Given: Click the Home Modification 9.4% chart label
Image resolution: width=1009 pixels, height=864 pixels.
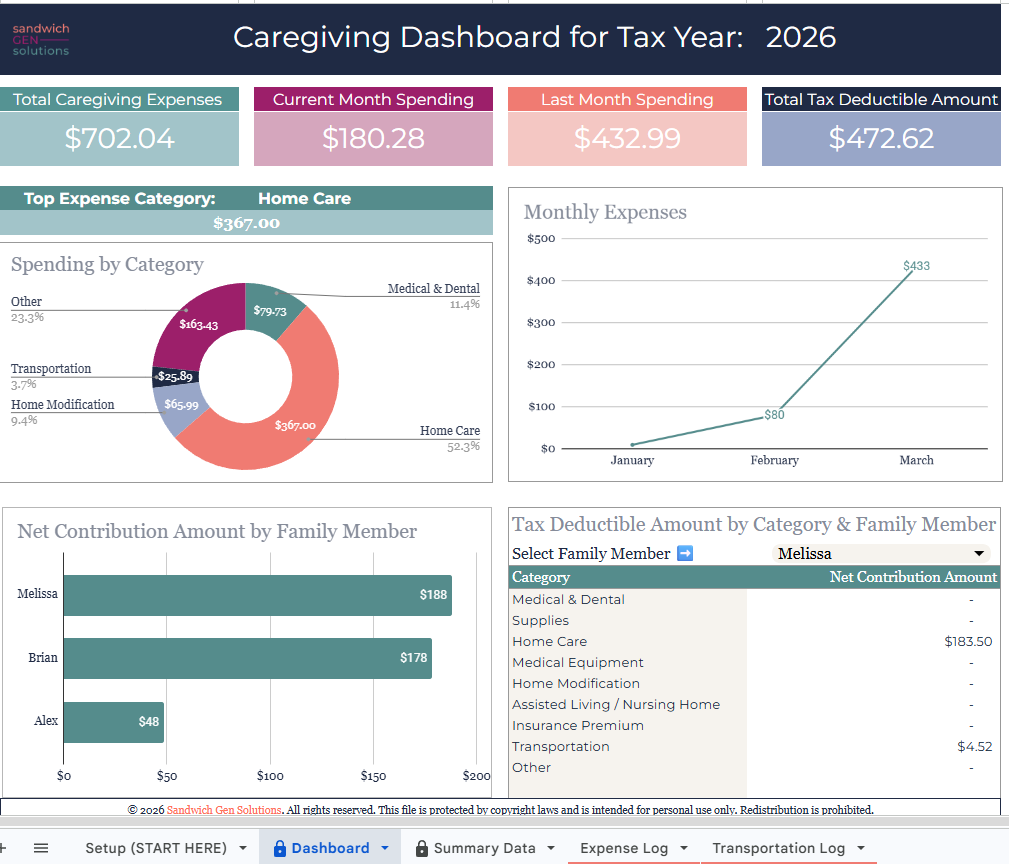Looking at the screenshot, I should coord(62,412).
